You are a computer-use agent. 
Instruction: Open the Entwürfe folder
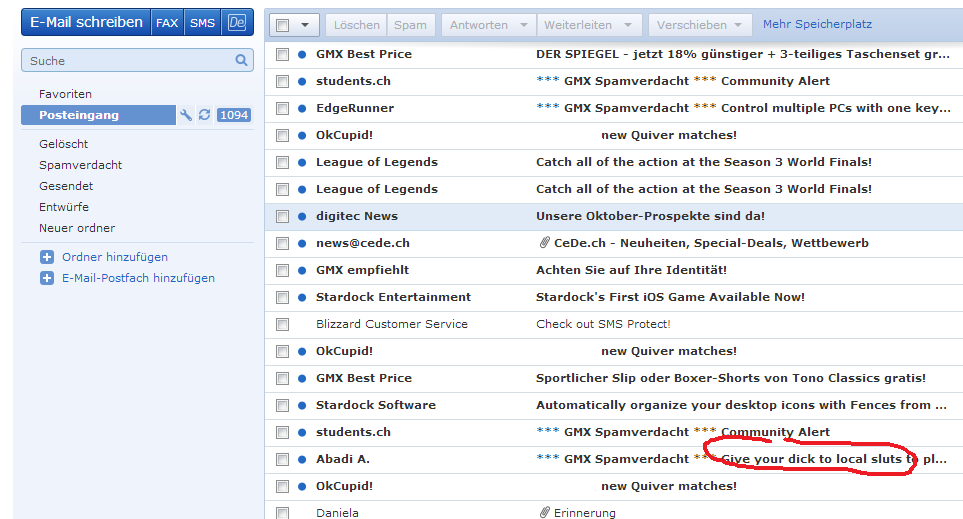point(64,206)
